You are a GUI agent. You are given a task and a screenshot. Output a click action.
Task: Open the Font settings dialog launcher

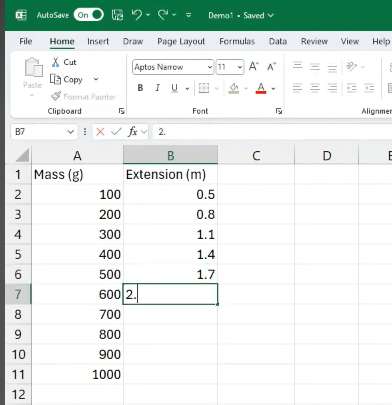point(279,111)
